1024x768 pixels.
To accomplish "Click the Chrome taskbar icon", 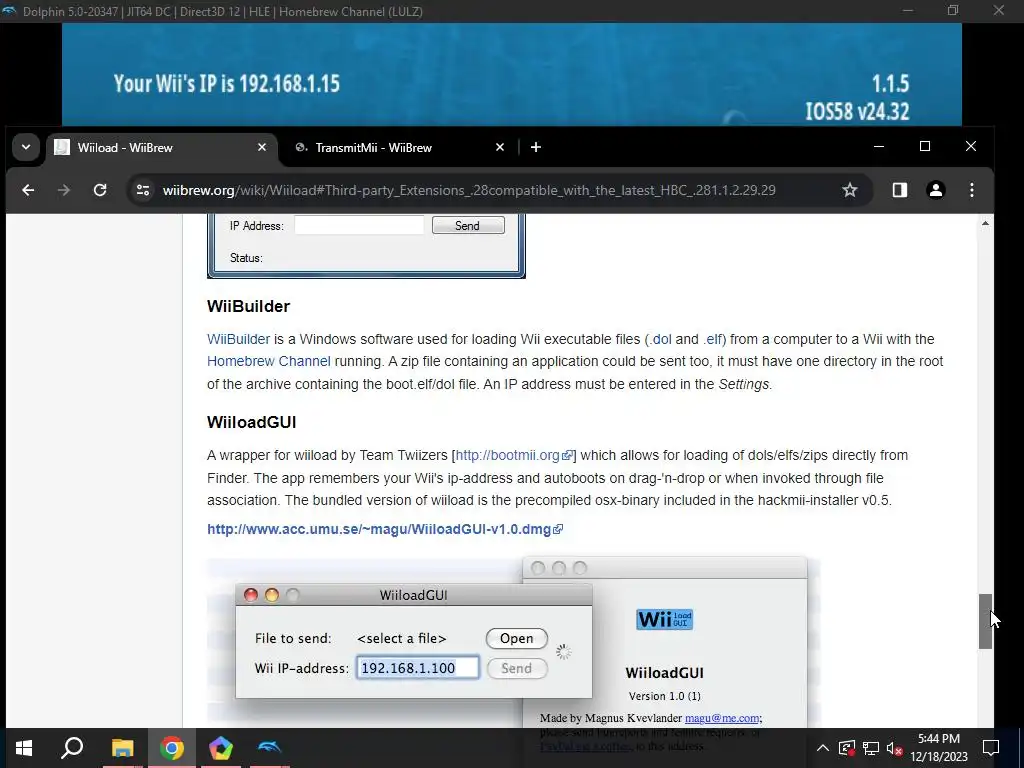I will pos(172,748).
